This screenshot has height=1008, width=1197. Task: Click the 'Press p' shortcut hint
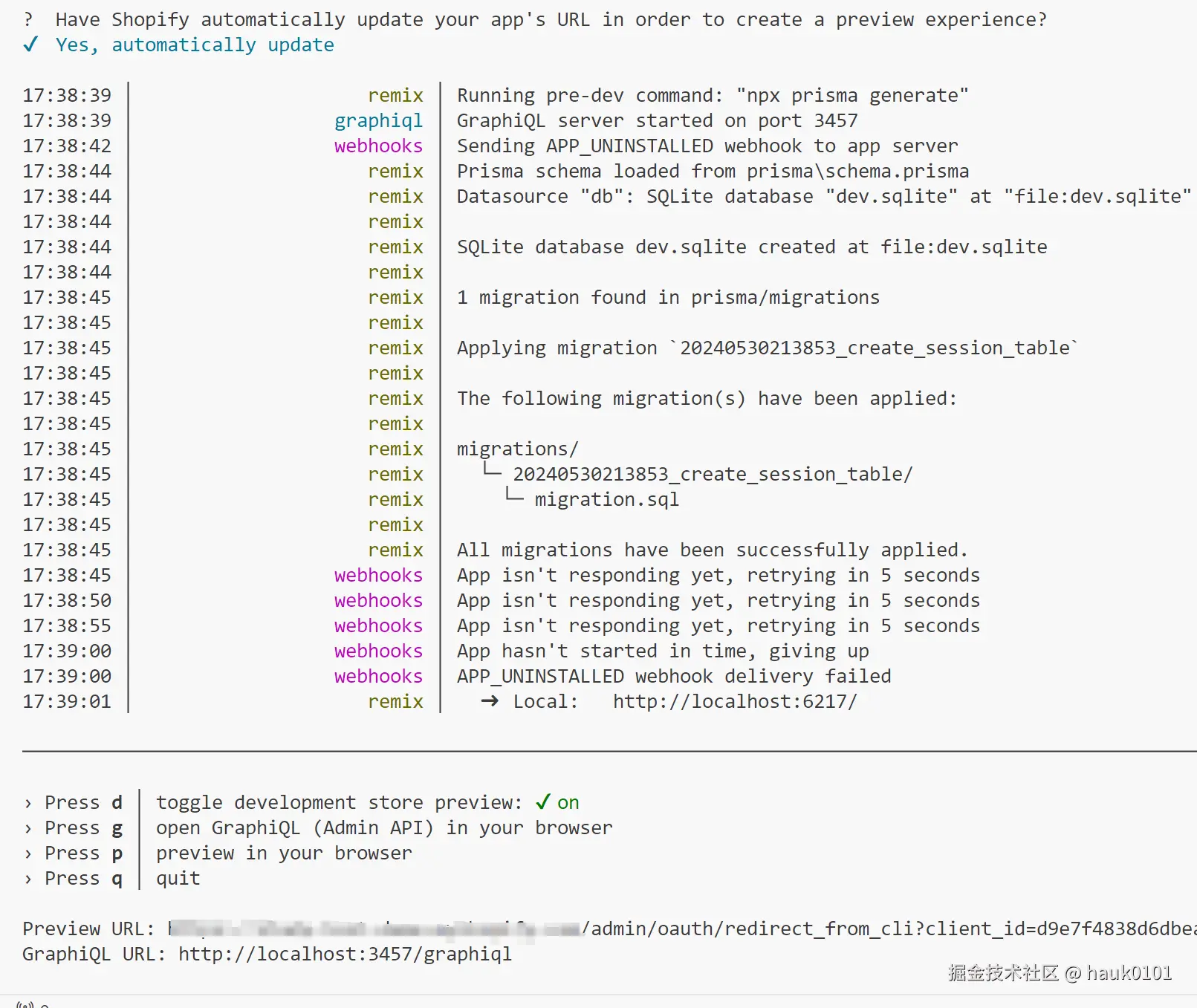click(83, 853)
